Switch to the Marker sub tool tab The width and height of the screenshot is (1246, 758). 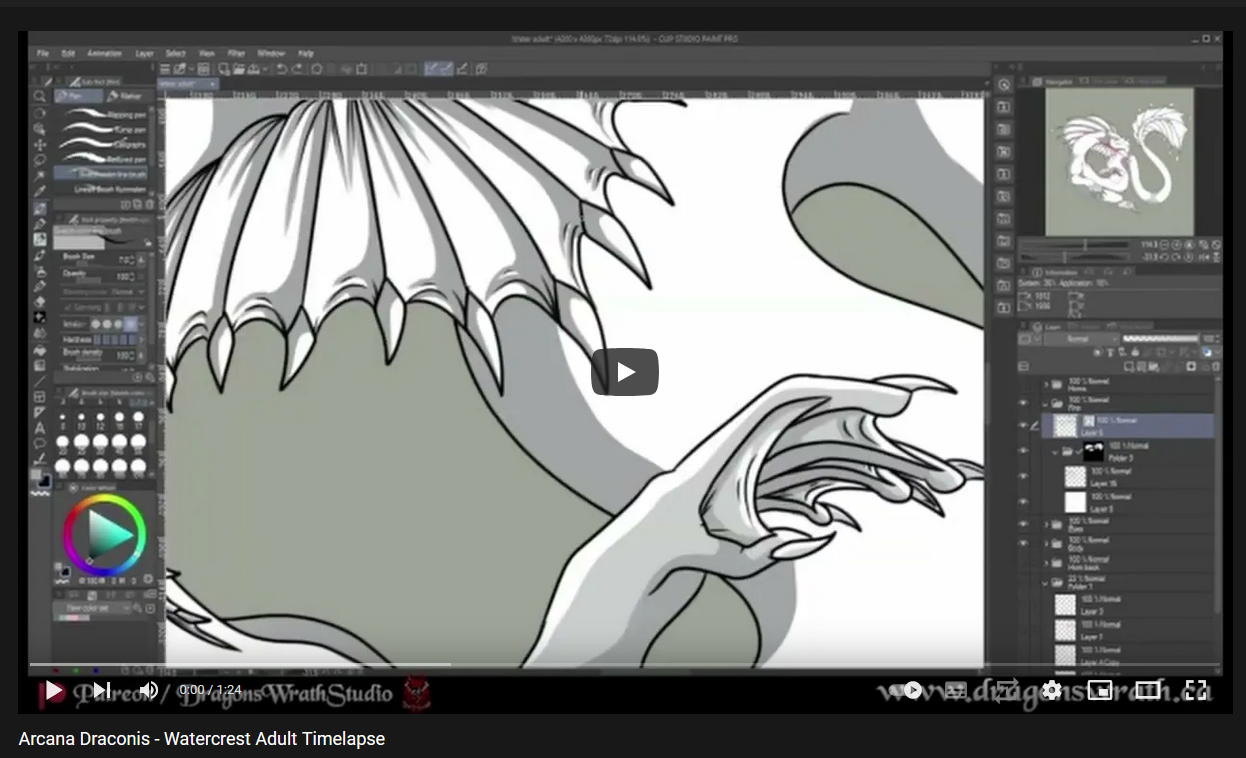point(127,96)
